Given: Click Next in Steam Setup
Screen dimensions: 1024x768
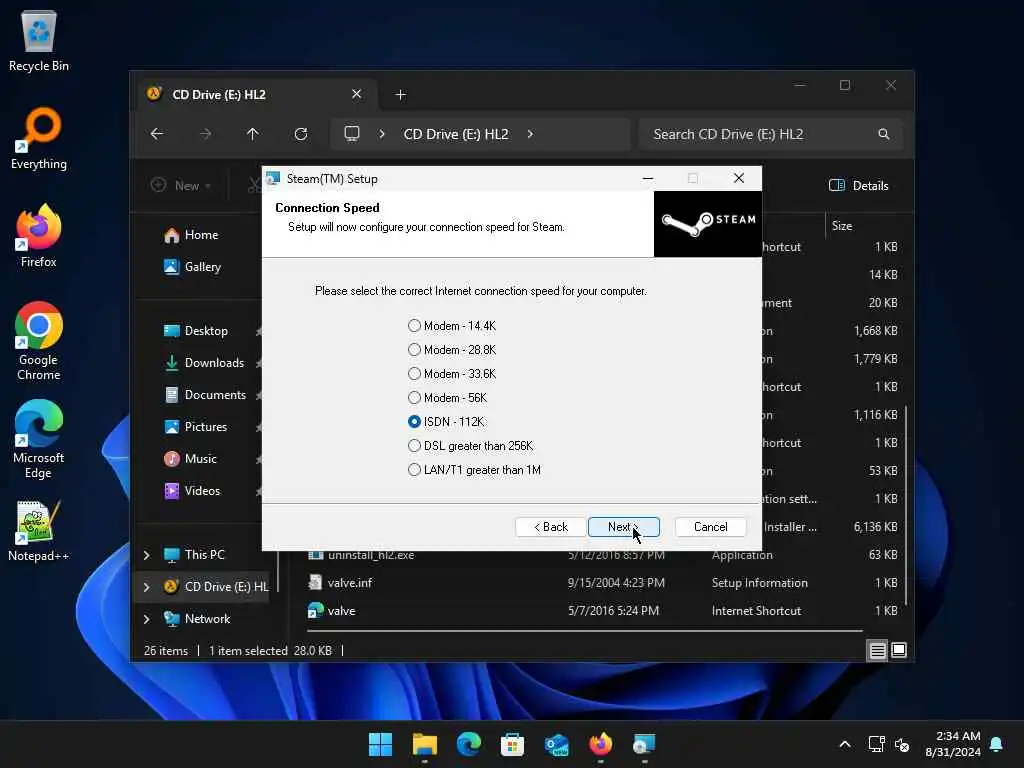Looking at the screenshot, I should [624, 527].
